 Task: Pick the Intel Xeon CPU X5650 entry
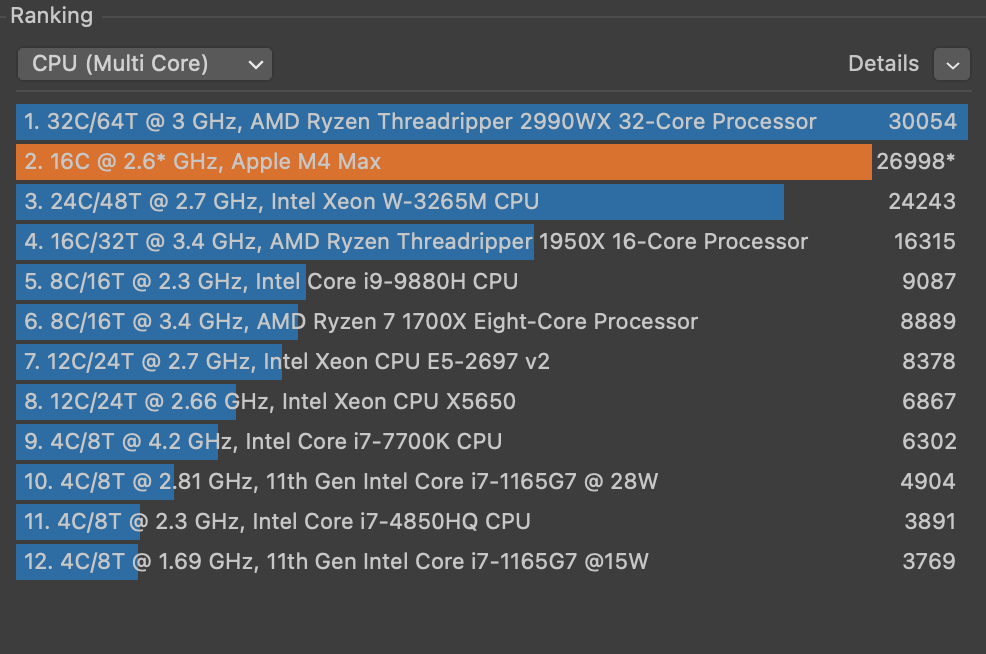[x=492, y=402]
